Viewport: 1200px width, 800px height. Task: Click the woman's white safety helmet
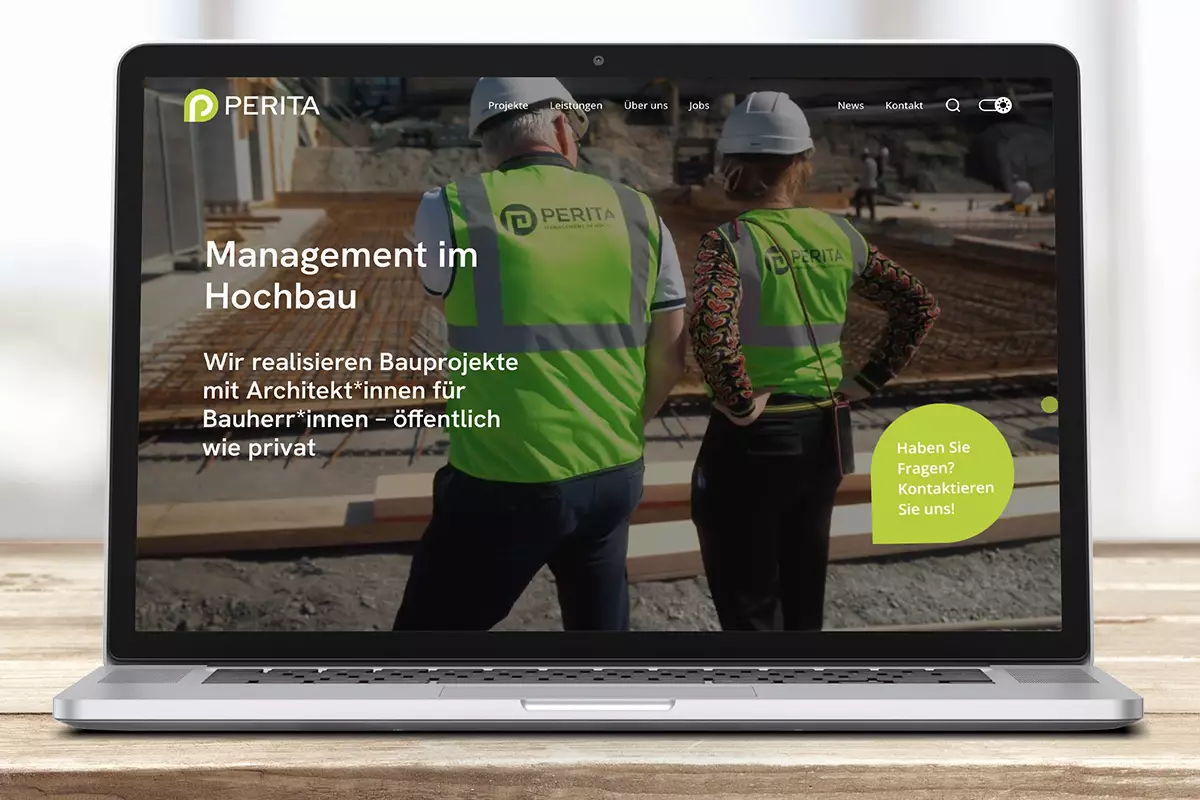765,124
